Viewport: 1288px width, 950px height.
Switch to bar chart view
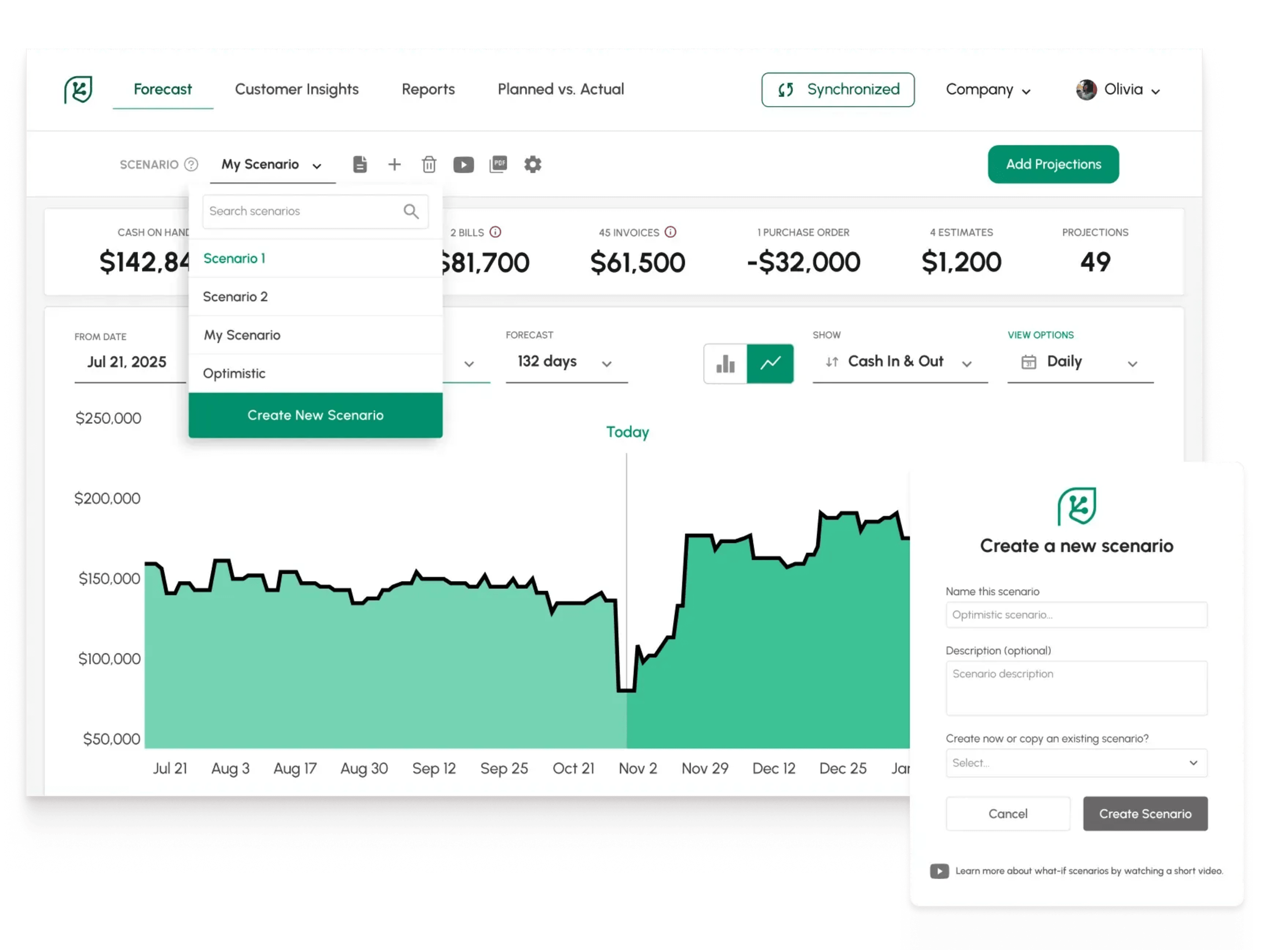click(725, 363)
